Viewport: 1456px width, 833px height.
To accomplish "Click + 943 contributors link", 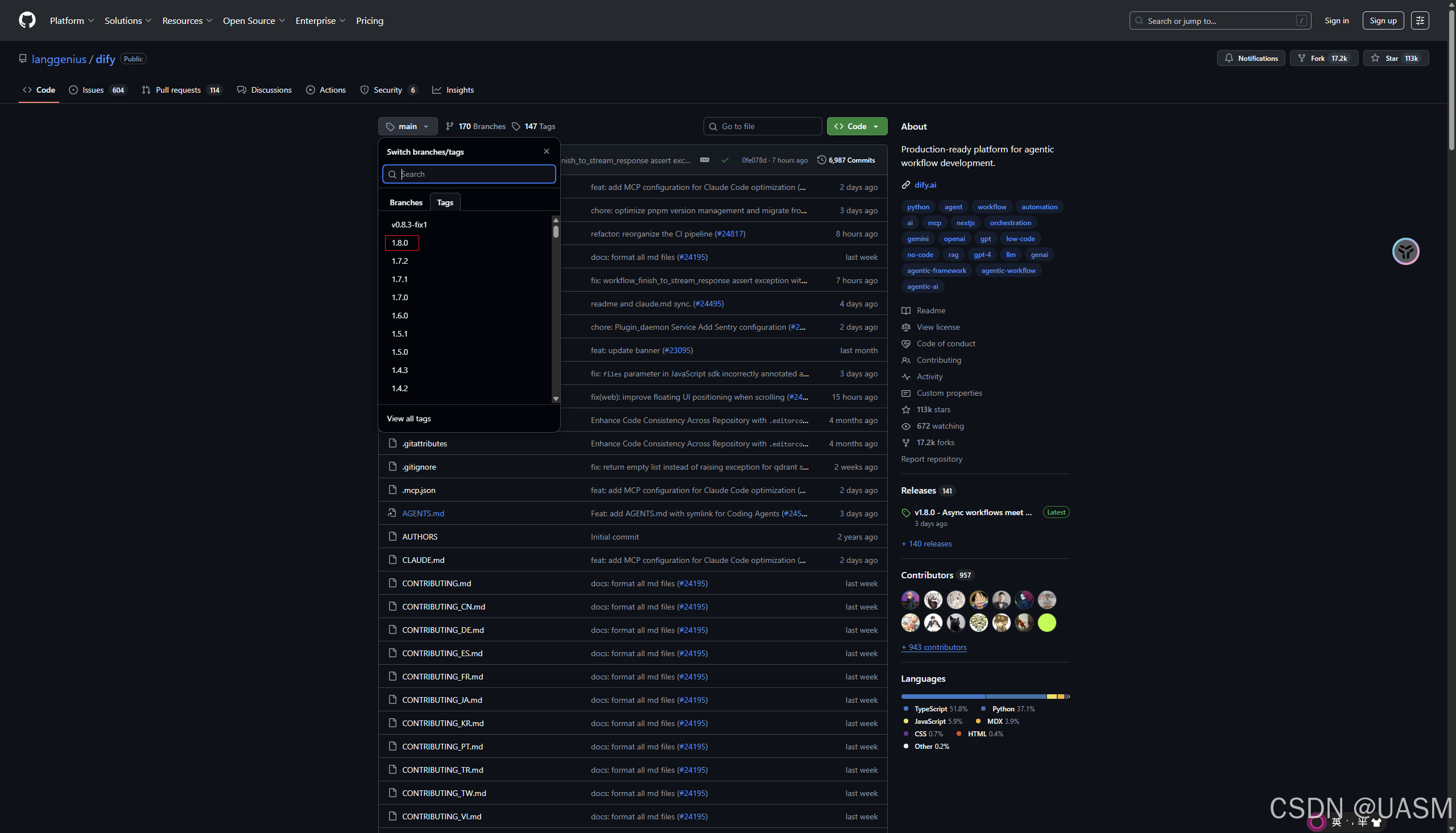I will pyautogui.click(x=934, y=648).
